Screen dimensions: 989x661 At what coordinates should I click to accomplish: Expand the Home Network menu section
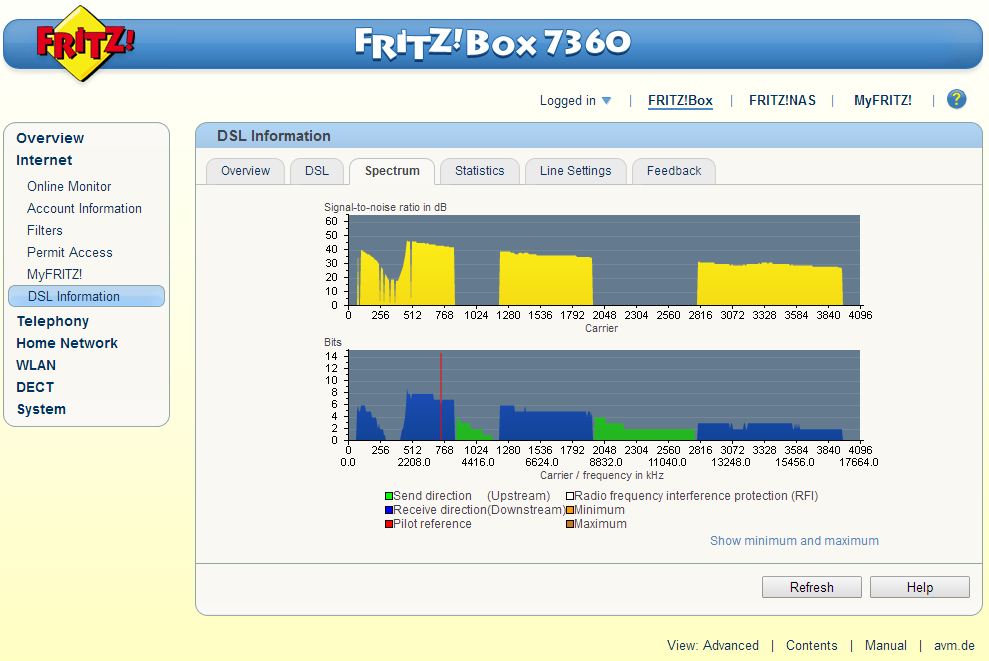[x=67, y=343]
